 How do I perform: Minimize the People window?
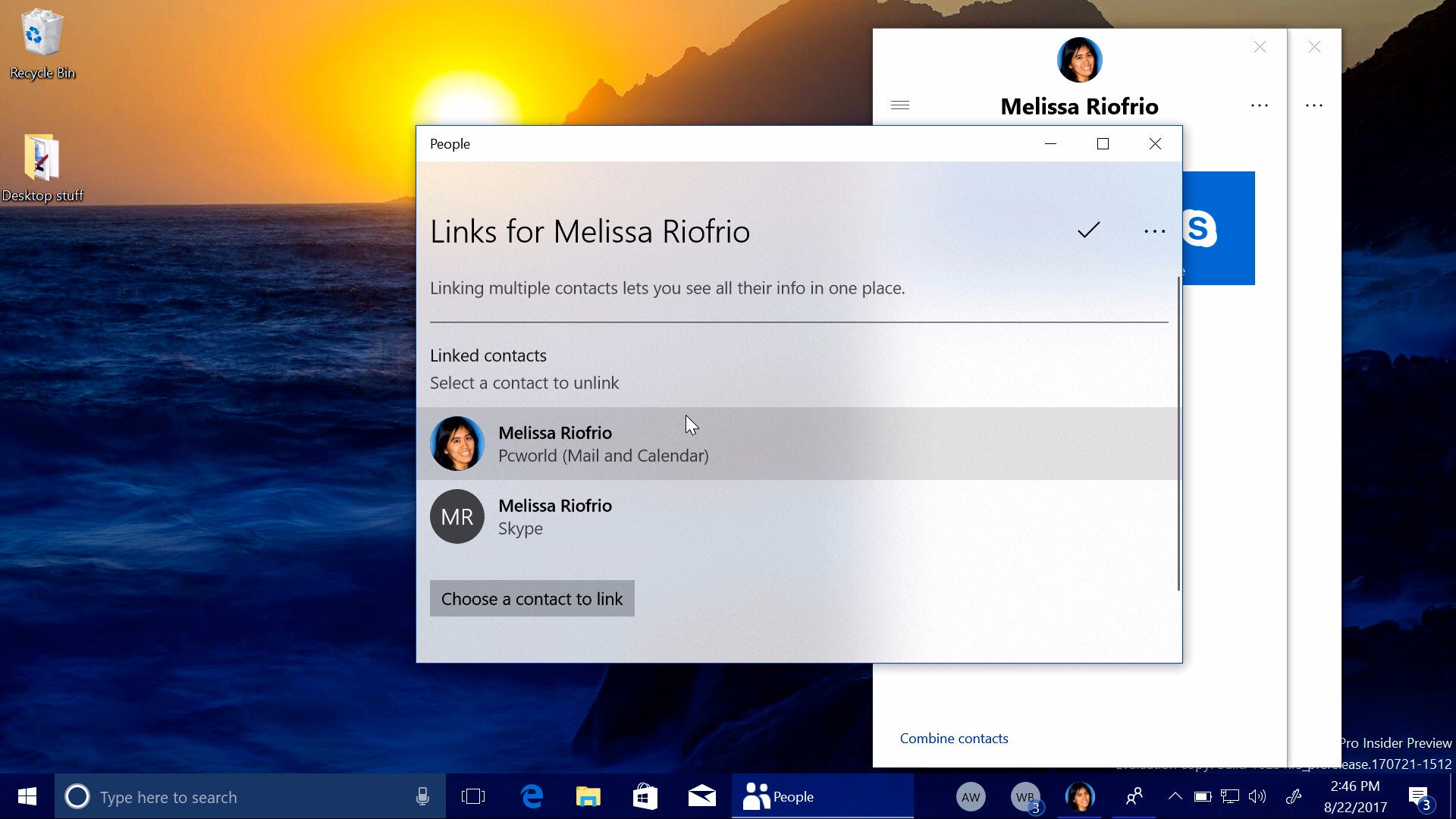click(1050, 143)
